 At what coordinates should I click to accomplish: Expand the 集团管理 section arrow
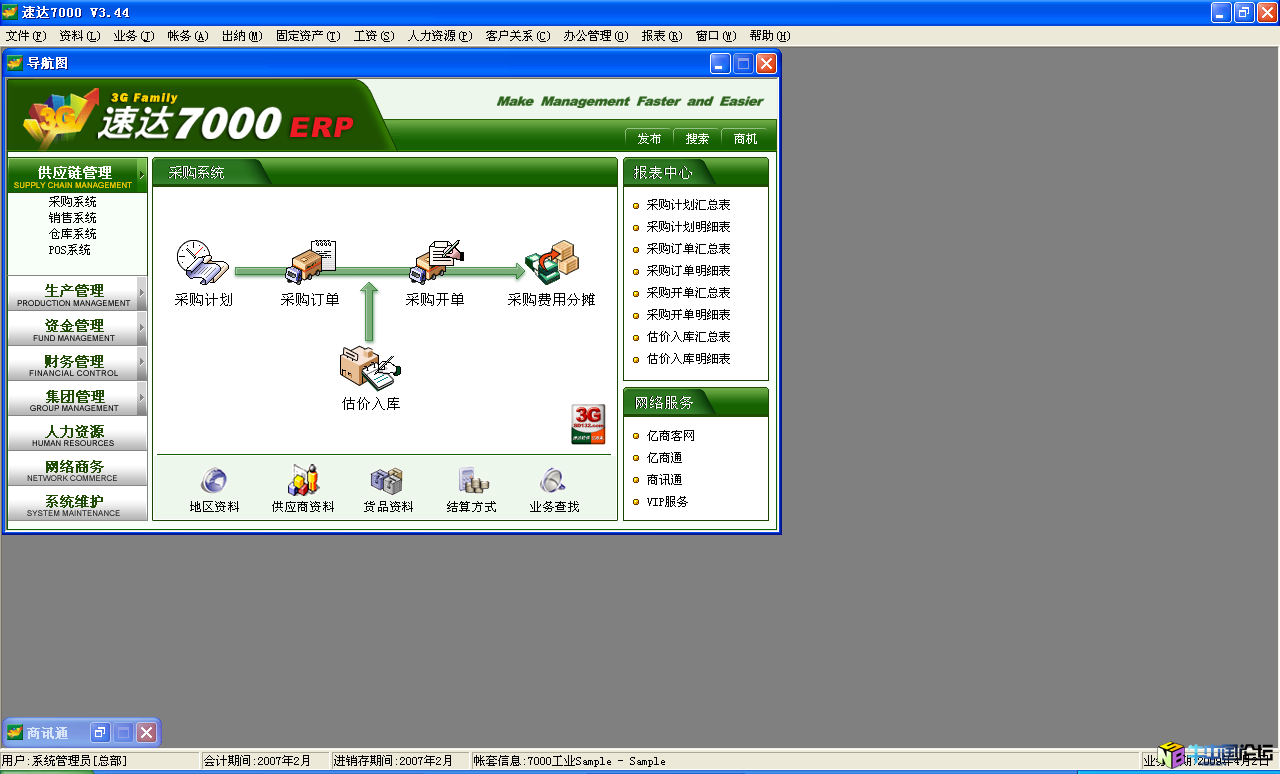pos(141,398)
